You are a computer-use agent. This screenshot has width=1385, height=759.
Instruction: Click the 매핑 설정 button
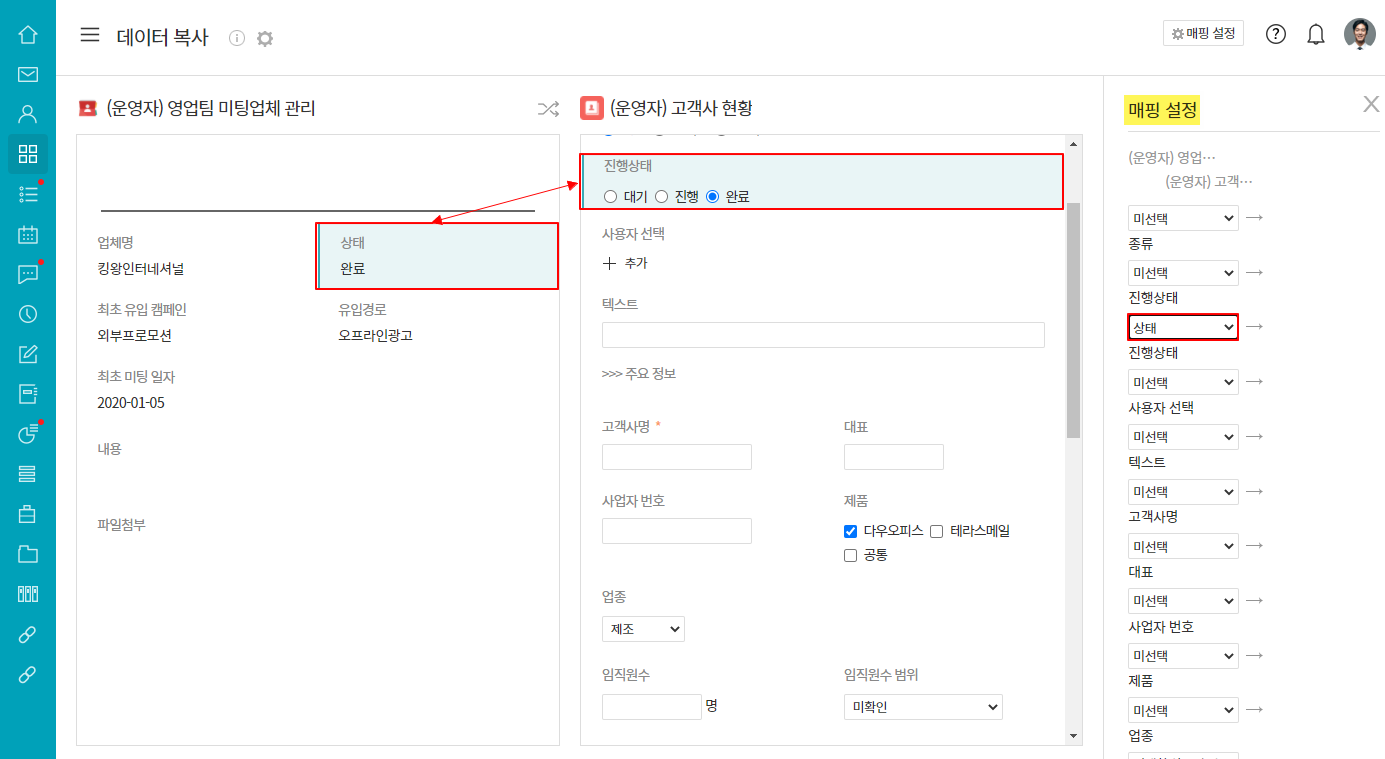pos(1203,33)
